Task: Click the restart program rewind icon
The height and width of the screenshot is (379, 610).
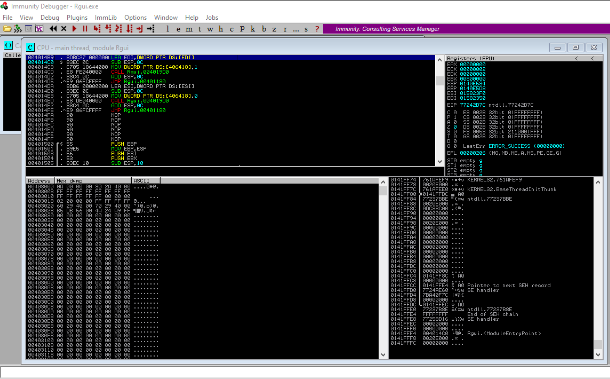Action: point(53,29)
